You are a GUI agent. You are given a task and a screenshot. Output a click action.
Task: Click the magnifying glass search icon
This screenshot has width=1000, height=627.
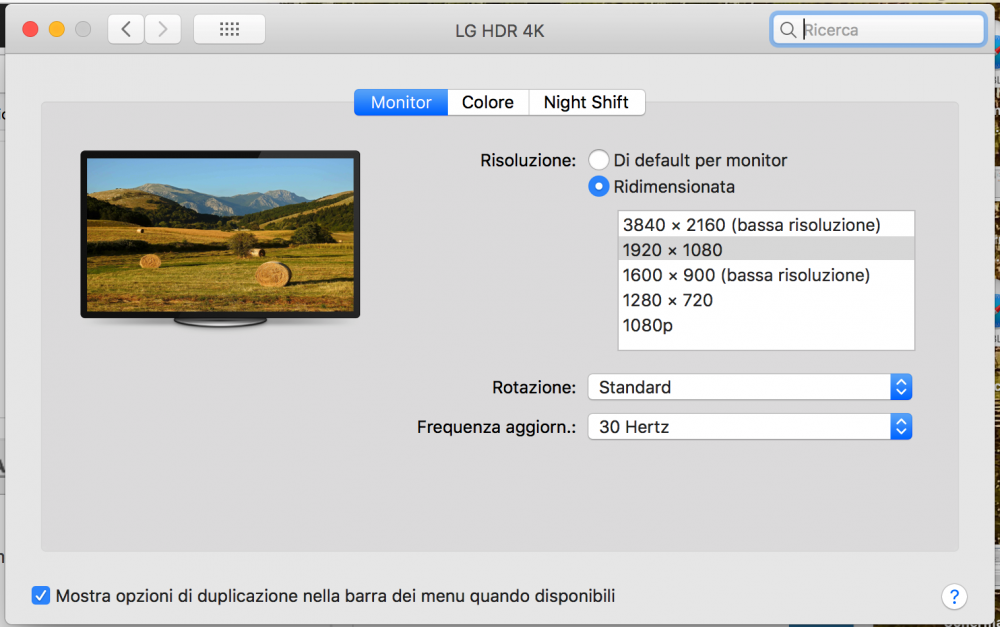click(788, 30)
